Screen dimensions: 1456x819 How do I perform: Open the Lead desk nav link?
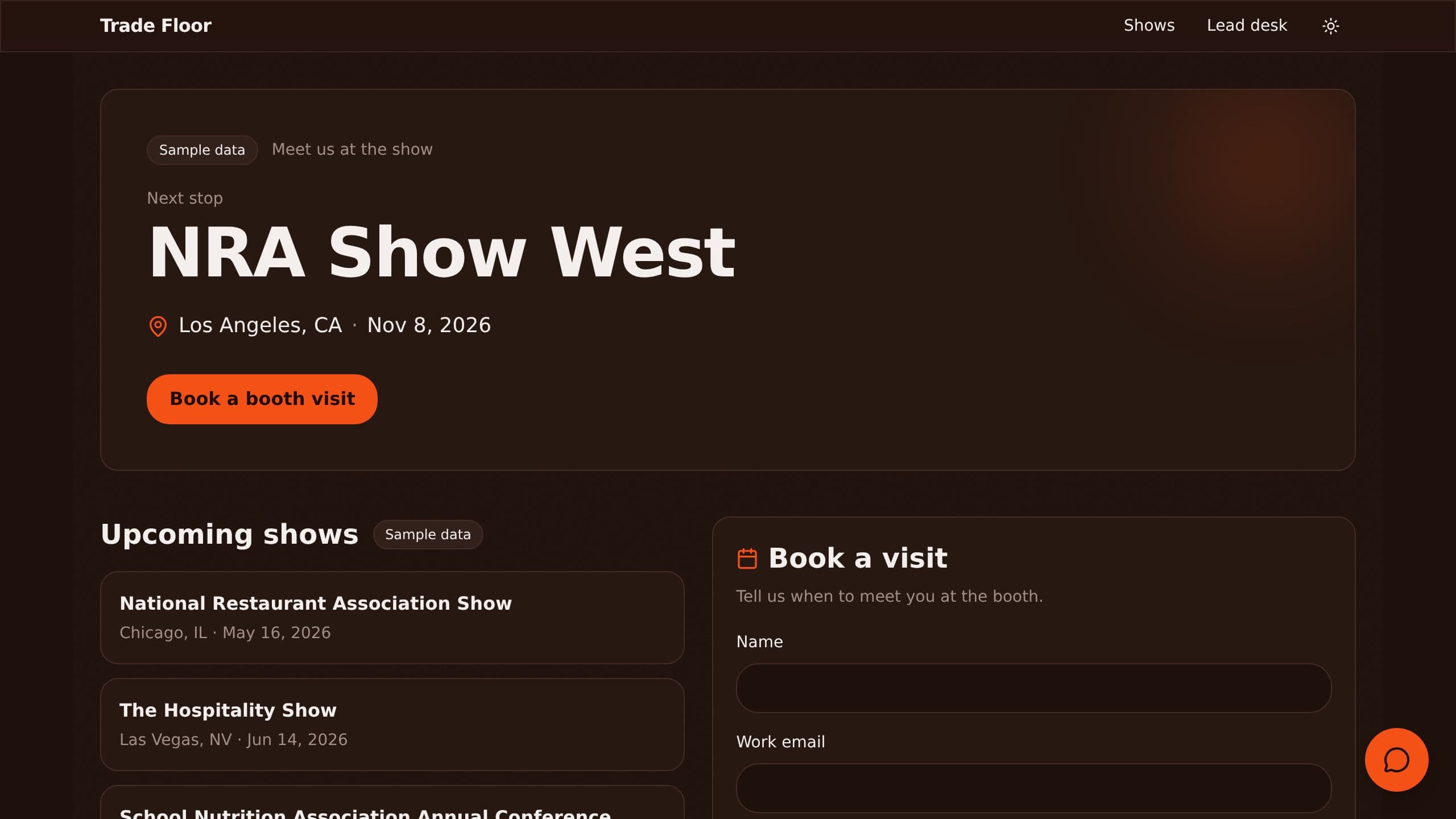(x=1247, y=26)
